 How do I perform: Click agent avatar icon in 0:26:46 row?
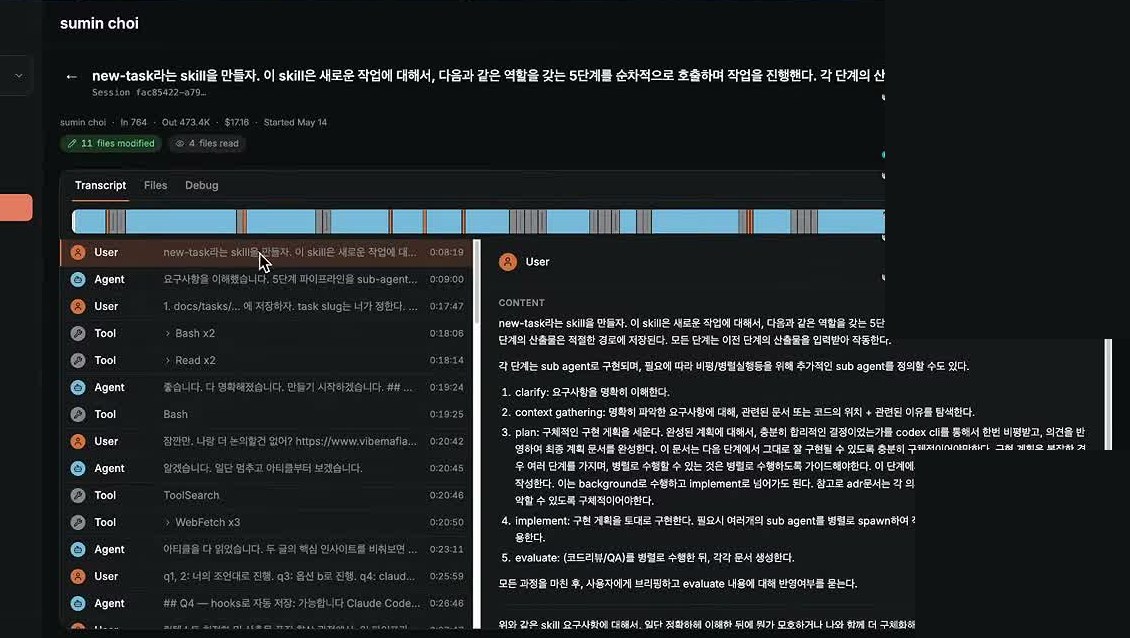pyautogui.click(x=78, y=603)
